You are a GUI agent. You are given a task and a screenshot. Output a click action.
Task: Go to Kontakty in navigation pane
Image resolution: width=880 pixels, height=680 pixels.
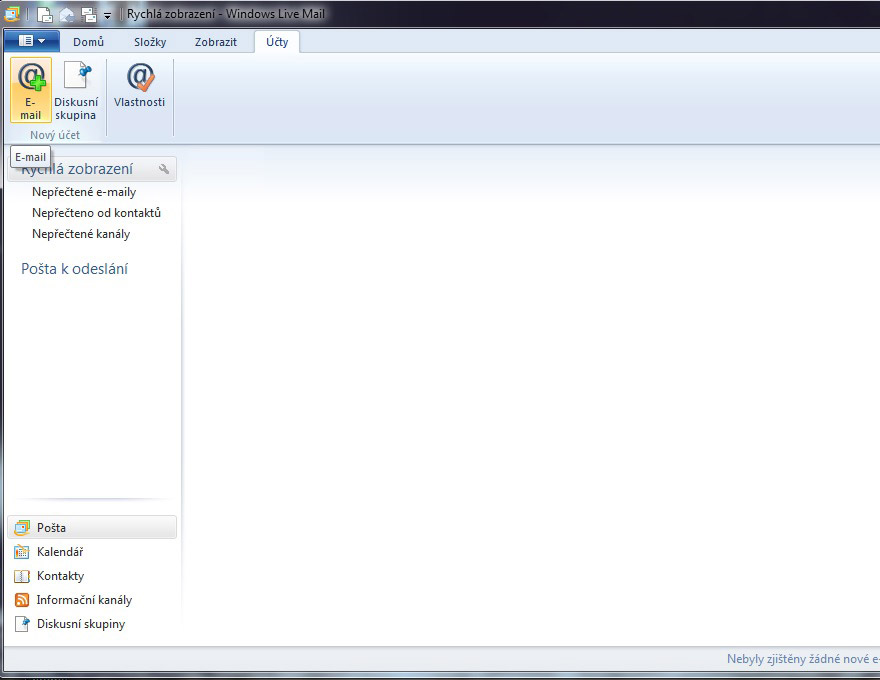60,576
